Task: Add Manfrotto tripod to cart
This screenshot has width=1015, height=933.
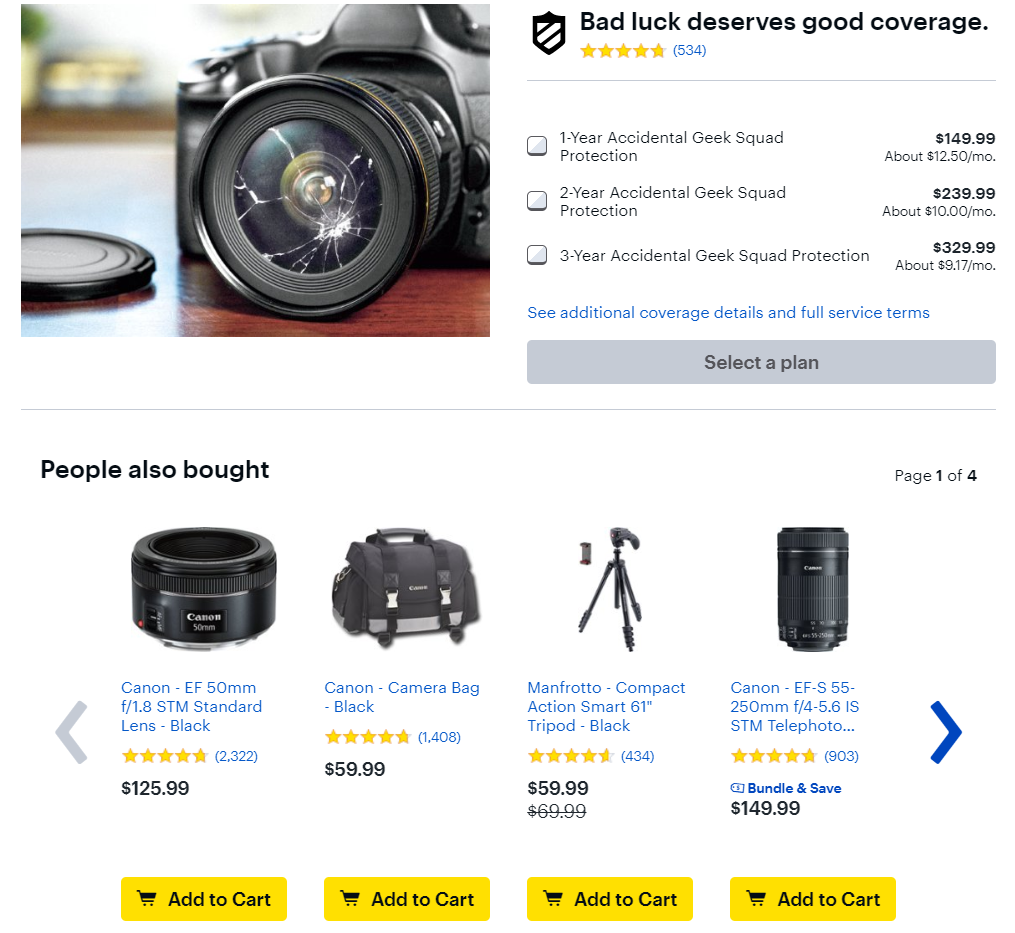Action: point(610,899)
